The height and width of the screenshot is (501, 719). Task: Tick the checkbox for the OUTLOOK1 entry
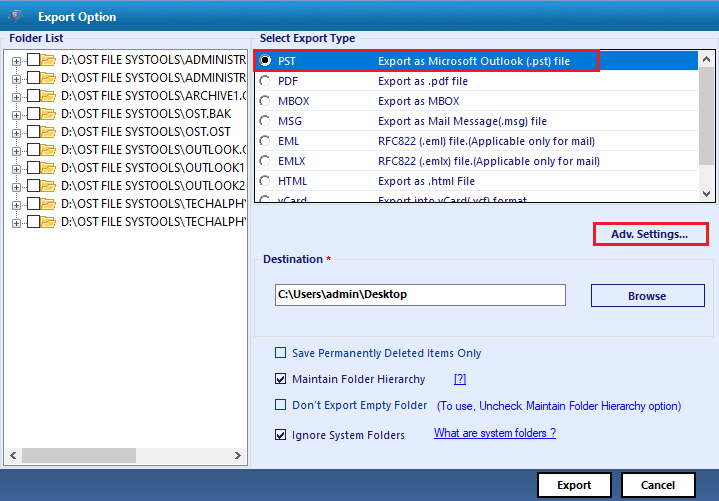[33, 168]
